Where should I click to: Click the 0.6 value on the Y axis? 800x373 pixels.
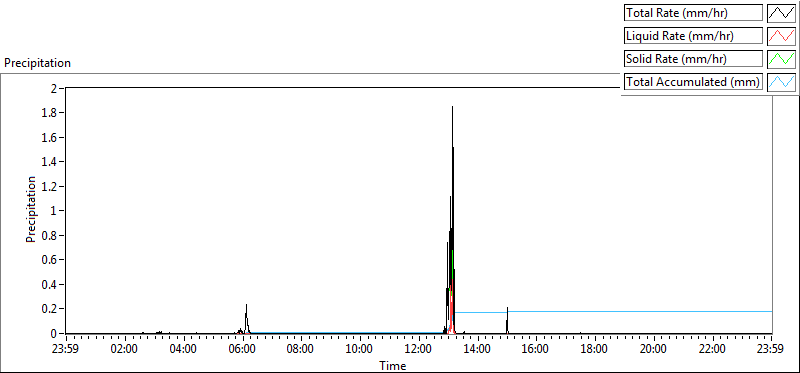(x=50, y=260)
